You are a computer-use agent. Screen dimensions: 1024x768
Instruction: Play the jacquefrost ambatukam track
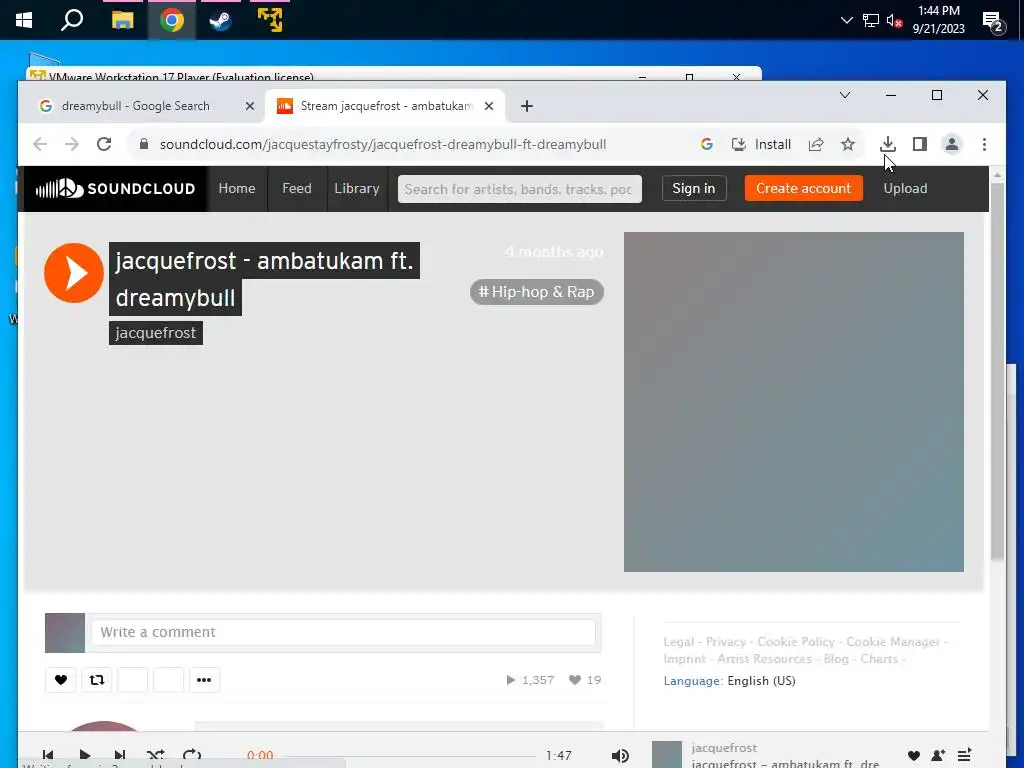click(x=74, y=273)
